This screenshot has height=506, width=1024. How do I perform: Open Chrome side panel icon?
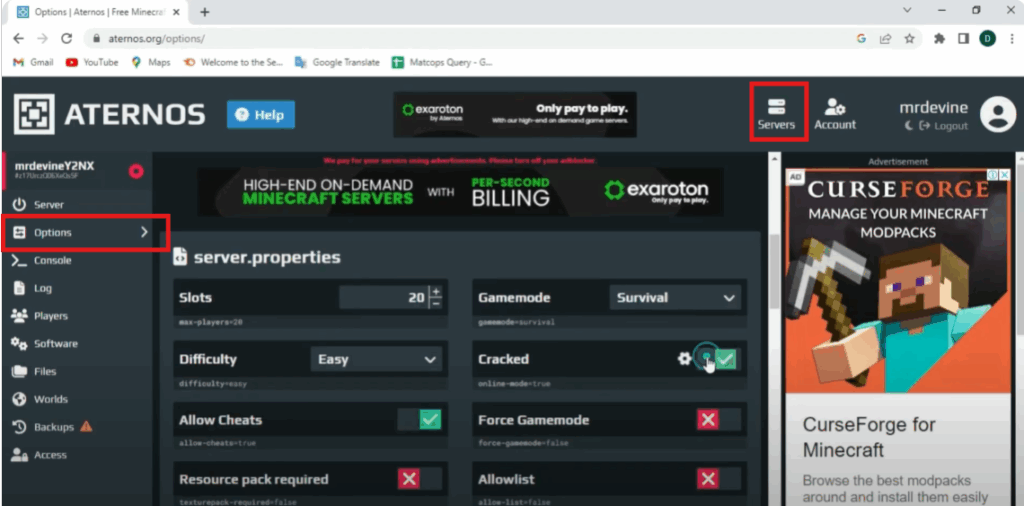pos(963,39)
